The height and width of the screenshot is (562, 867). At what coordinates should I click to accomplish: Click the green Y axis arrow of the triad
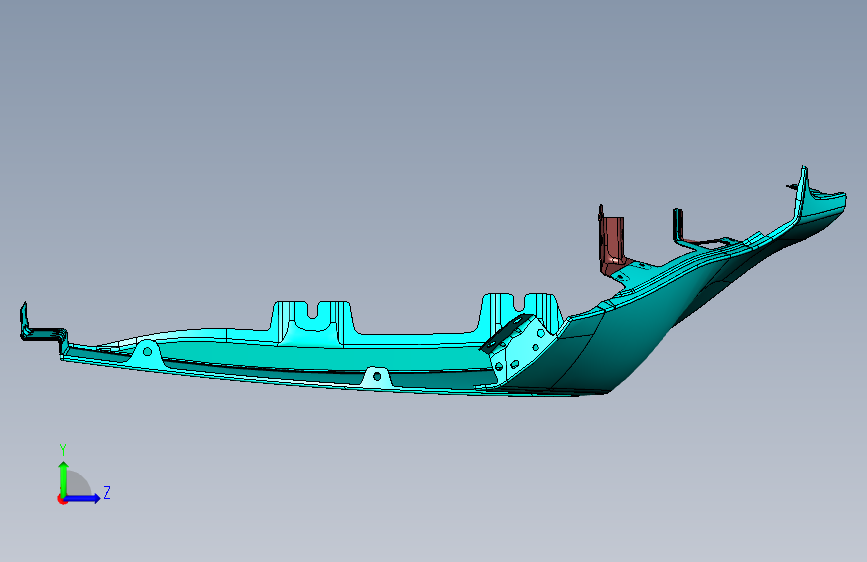pos(64,478)
